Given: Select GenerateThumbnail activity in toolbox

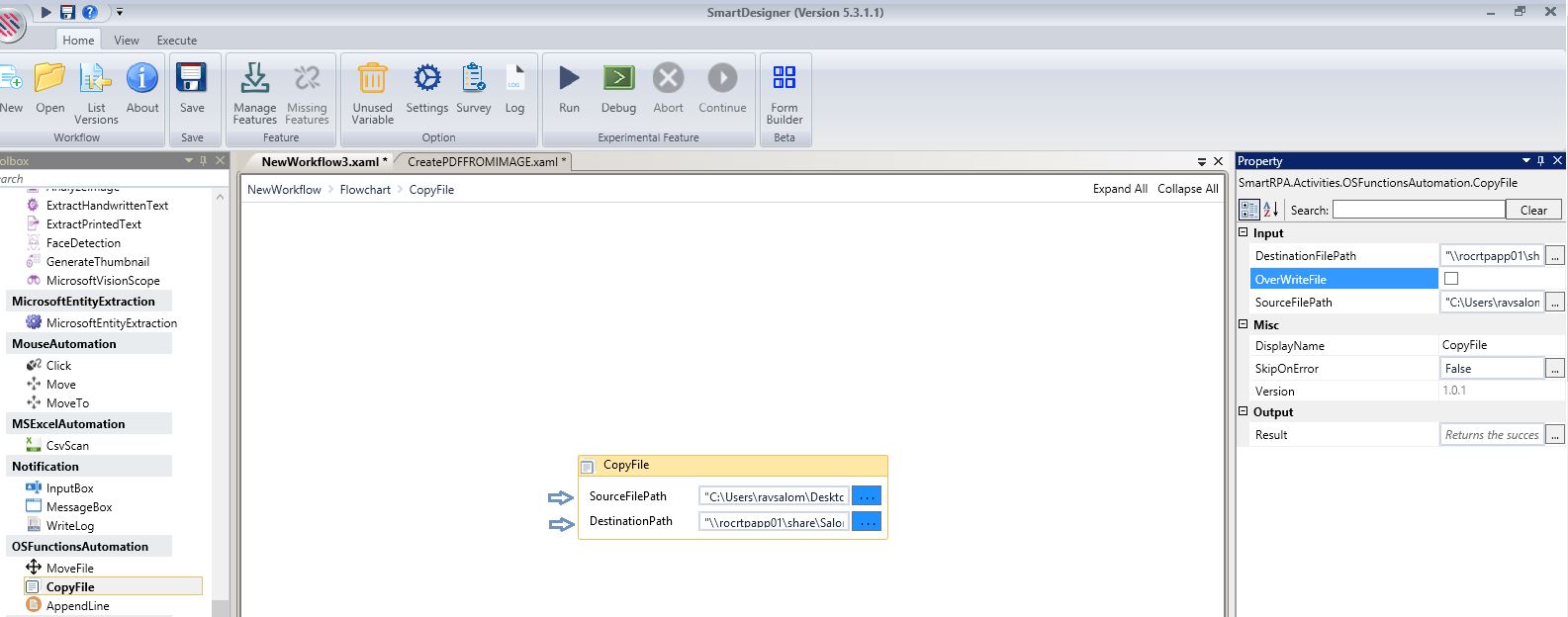Looking at the screenshot, I should pos(98,261).
